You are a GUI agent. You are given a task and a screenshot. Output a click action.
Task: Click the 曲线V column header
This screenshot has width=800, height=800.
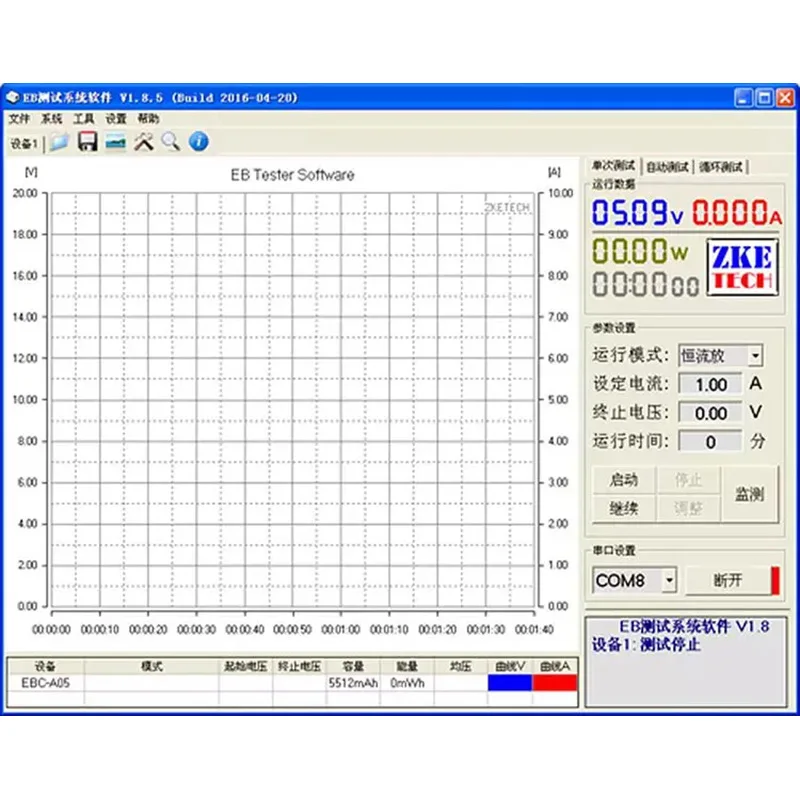point(510,666)
